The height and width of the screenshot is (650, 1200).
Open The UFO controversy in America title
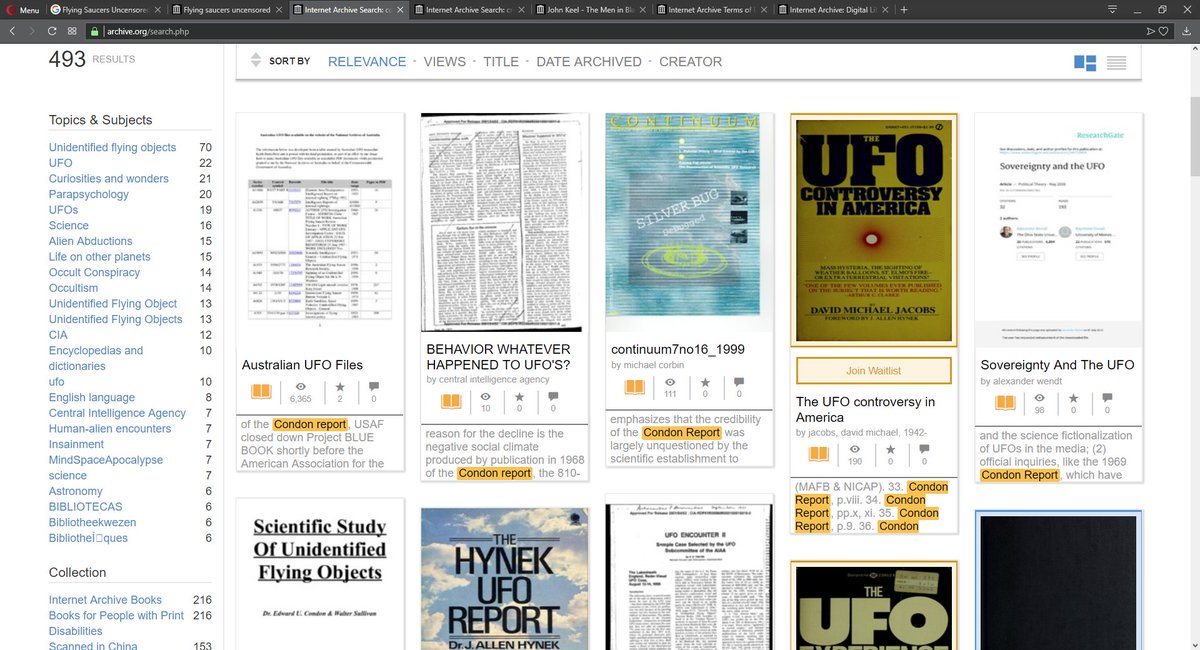[865, 409]
